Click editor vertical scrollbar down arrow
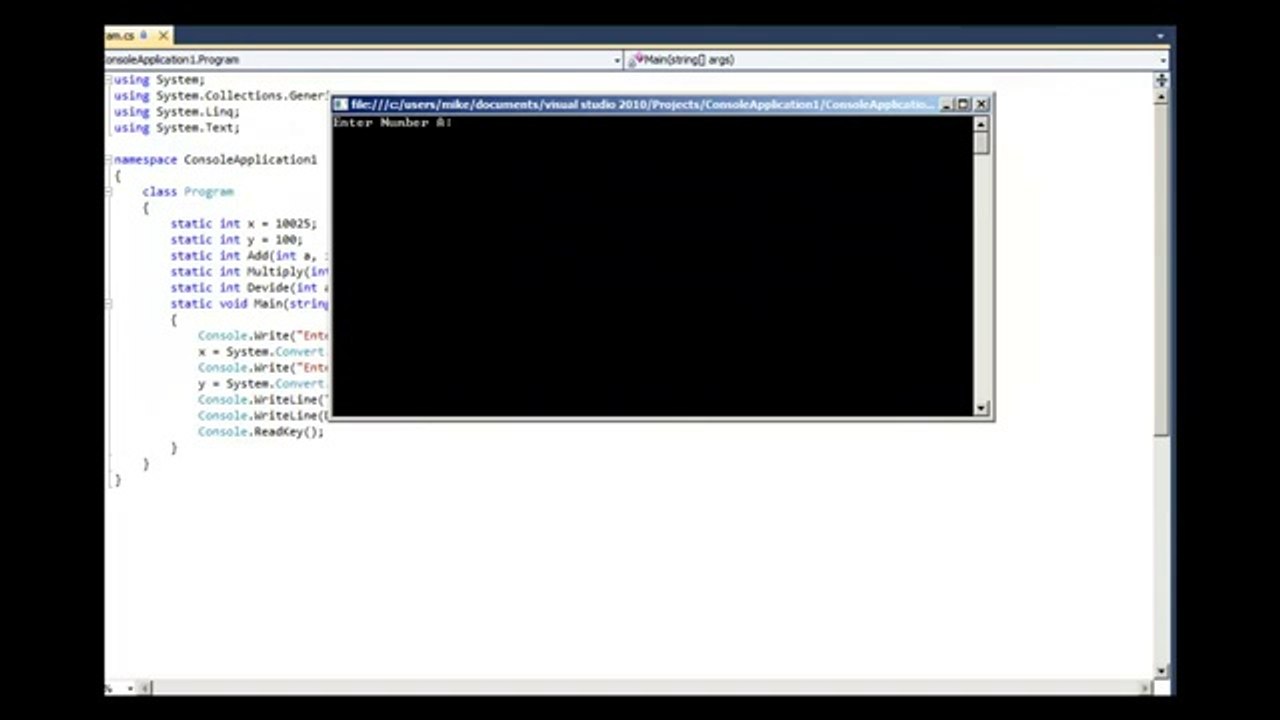The image size is (1280, 720). pos(1161,671)
